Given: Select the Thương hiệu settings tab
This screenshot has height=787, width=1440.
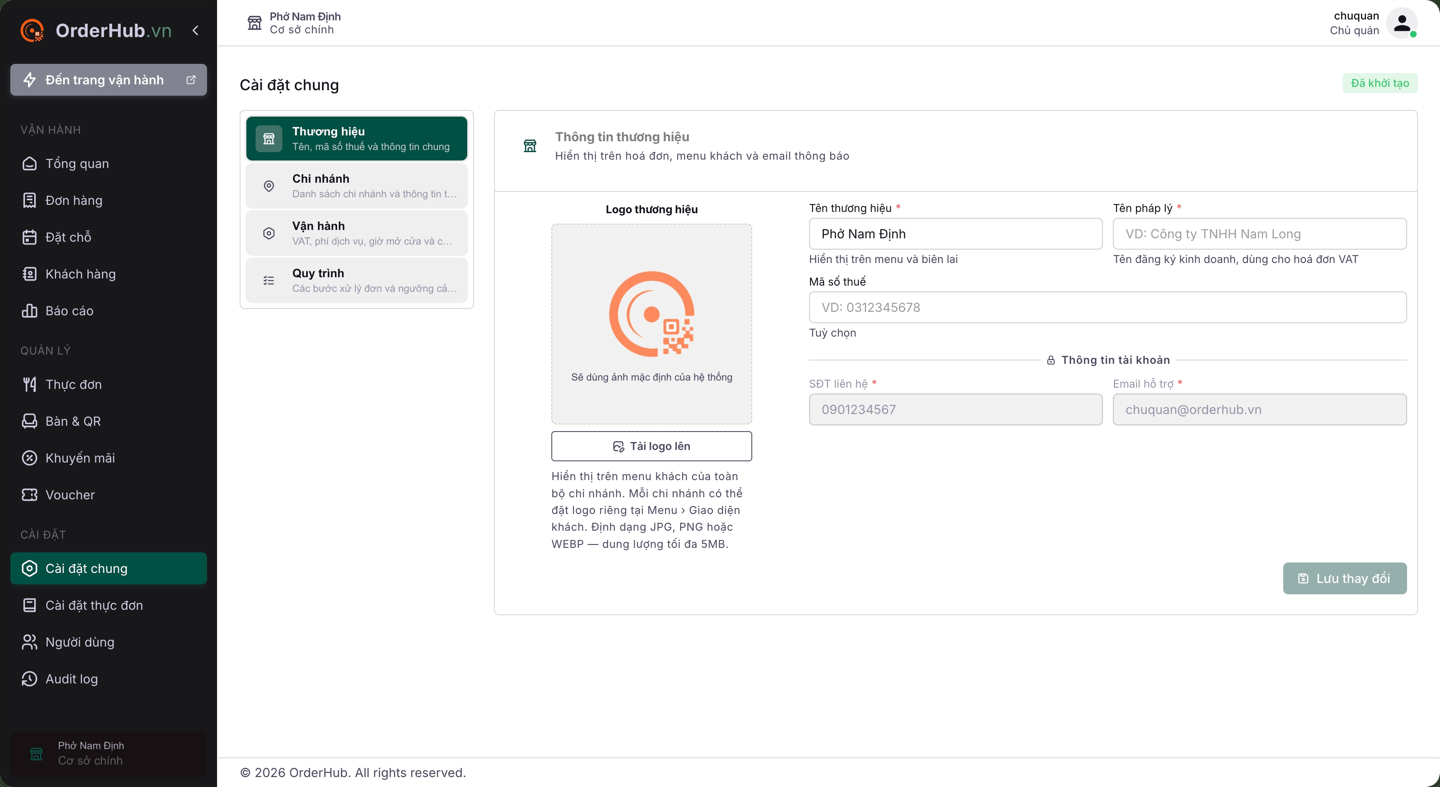Looking at the screenshot, I should (357, 139).
